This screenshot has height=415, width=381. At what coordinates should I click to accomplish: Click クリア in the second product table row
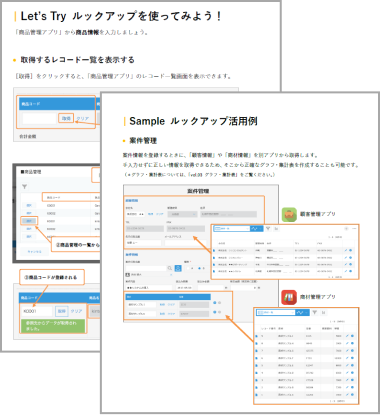click(171, 314)
